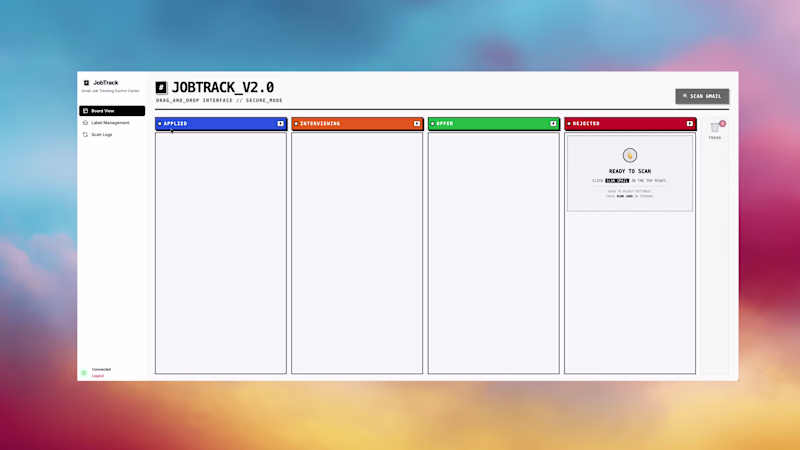Click bold SCAN LOGS text in hint card

pyautogui.click(x=624, y=196)
